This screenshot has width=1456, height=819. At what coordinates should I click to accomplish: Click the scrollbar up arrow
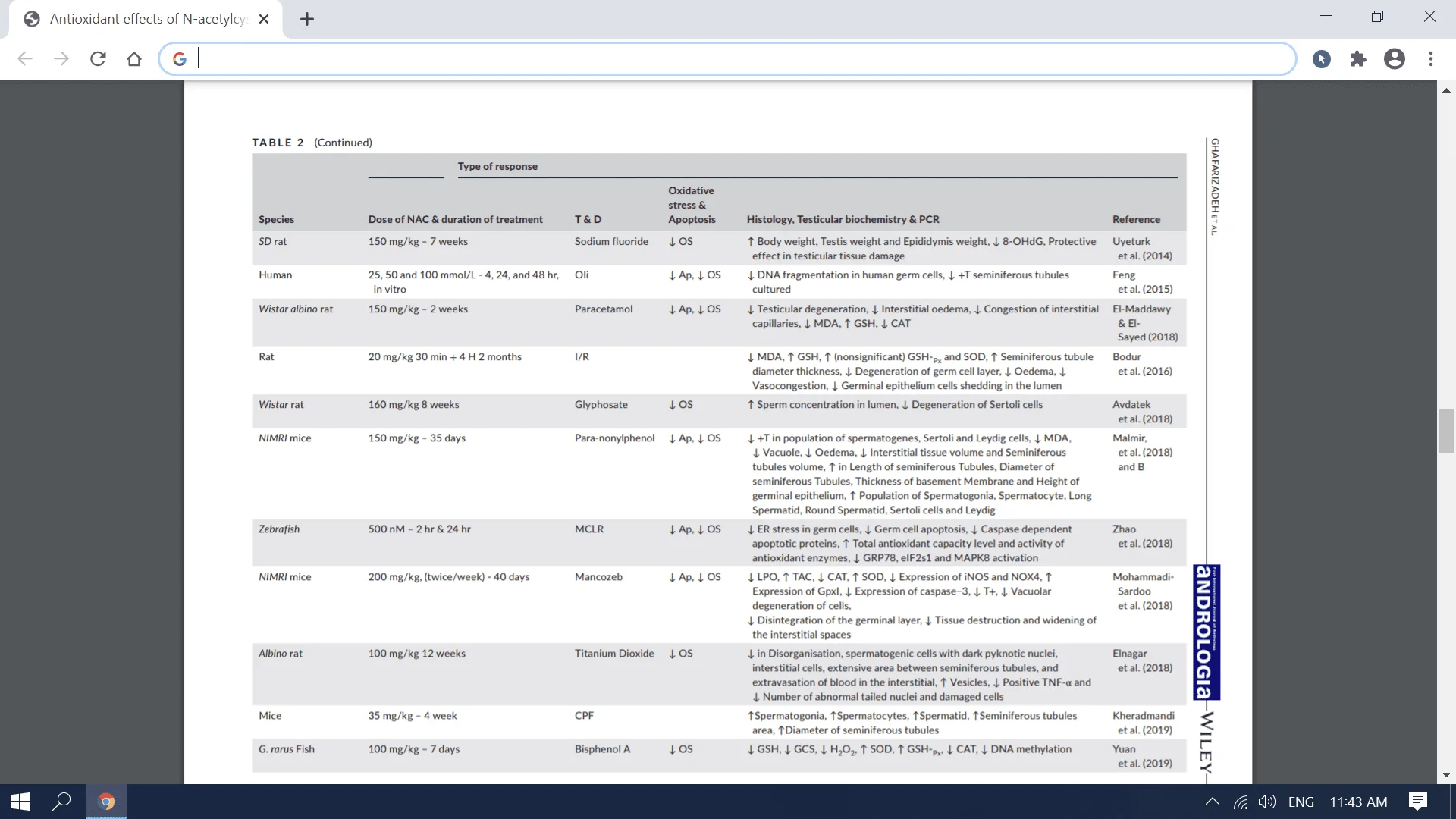pos(1446,90)
